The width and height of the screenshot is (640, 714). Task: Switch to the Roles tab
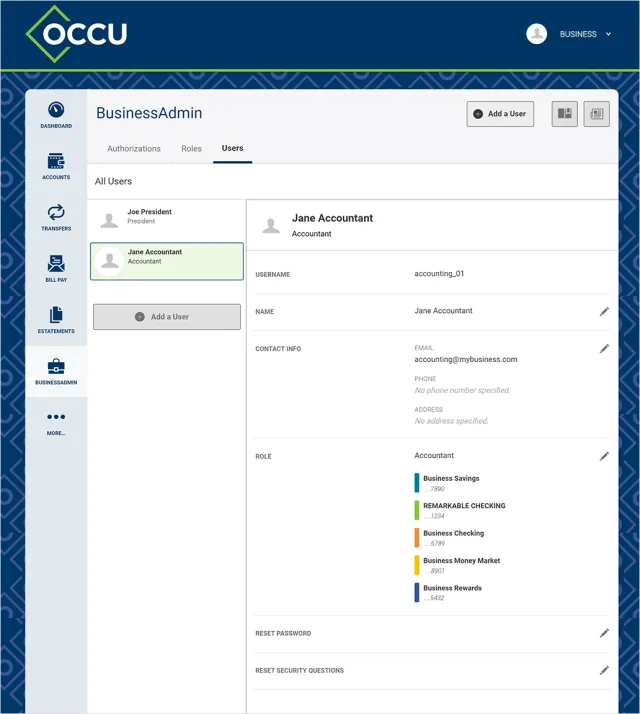click(x=191, y=148)
